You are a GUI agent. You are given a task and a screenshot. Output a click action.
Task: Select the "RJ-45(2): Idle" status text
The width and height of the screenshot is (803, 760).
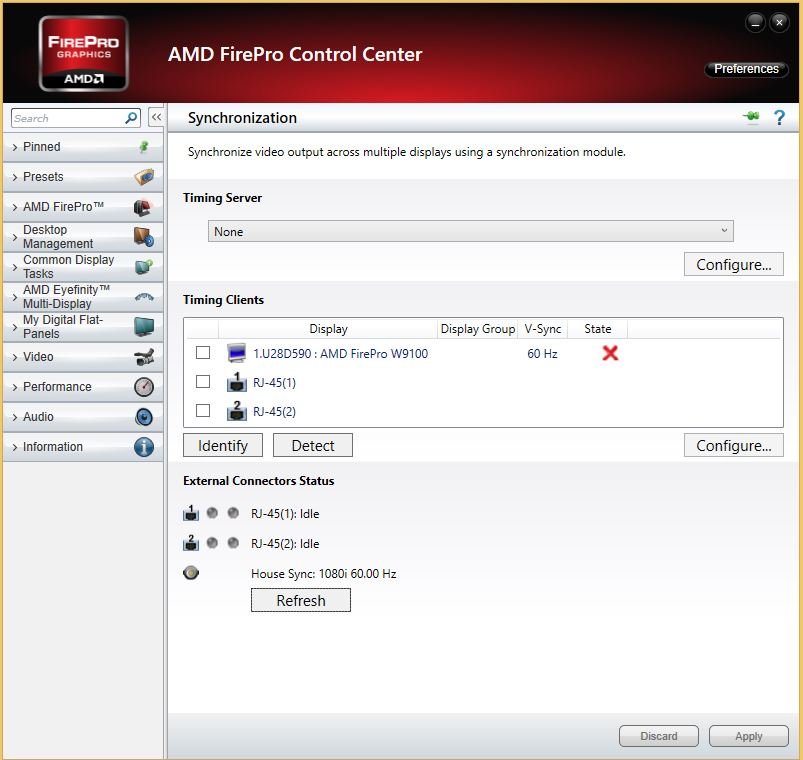pyautogui.click(x=285, y=543)
